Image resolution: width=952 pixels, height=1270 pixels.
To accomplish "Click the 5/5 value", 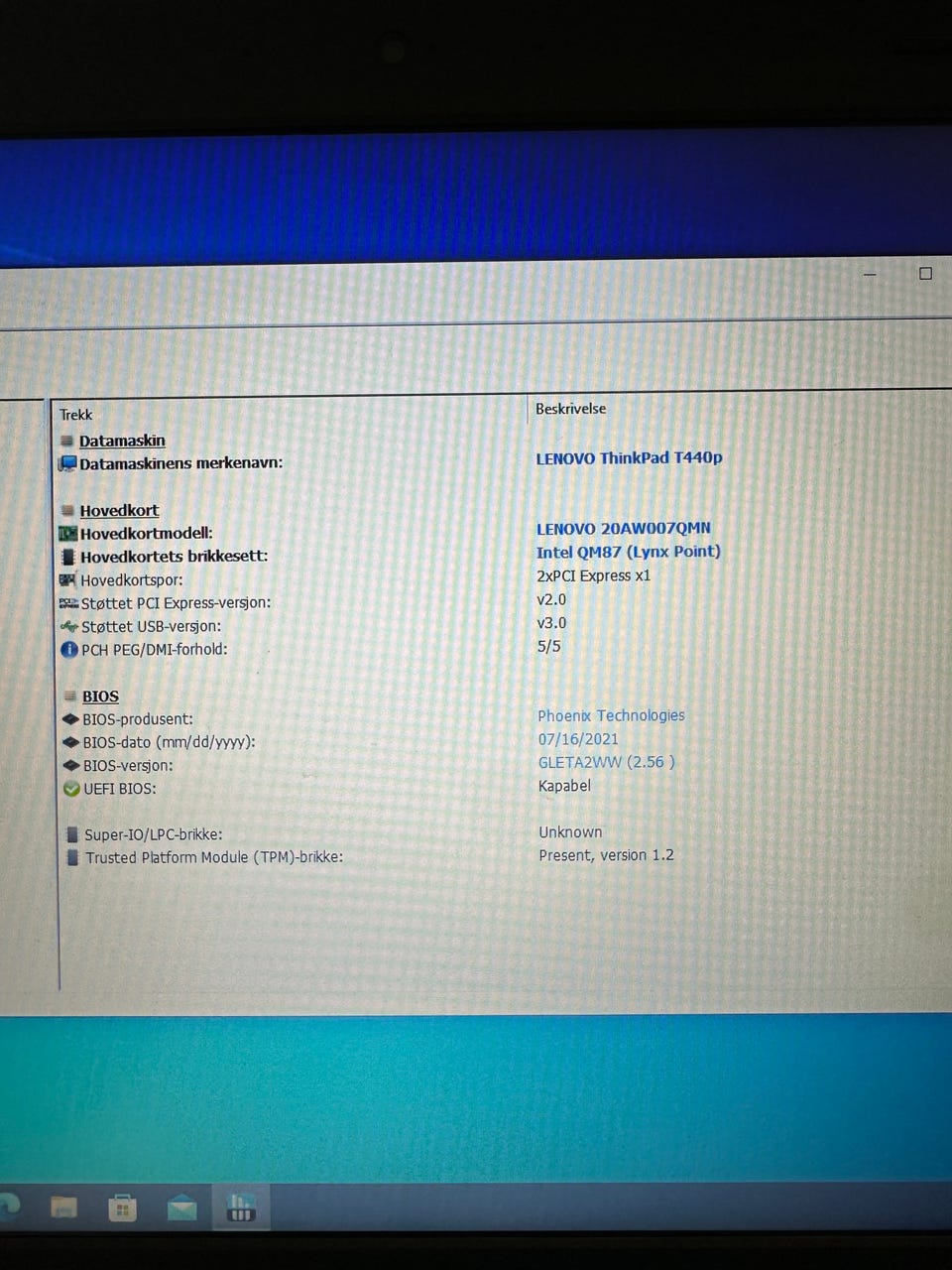I will tap(548, 646).
